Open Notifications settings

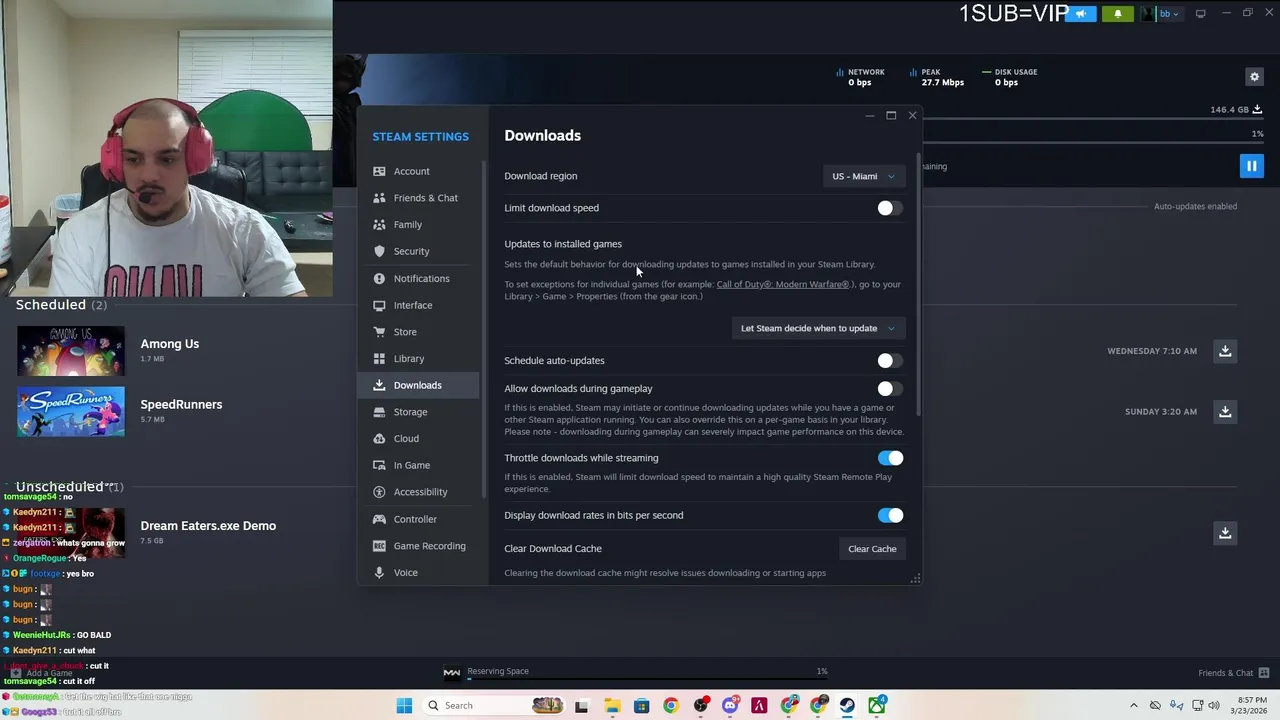pos(418,278)
